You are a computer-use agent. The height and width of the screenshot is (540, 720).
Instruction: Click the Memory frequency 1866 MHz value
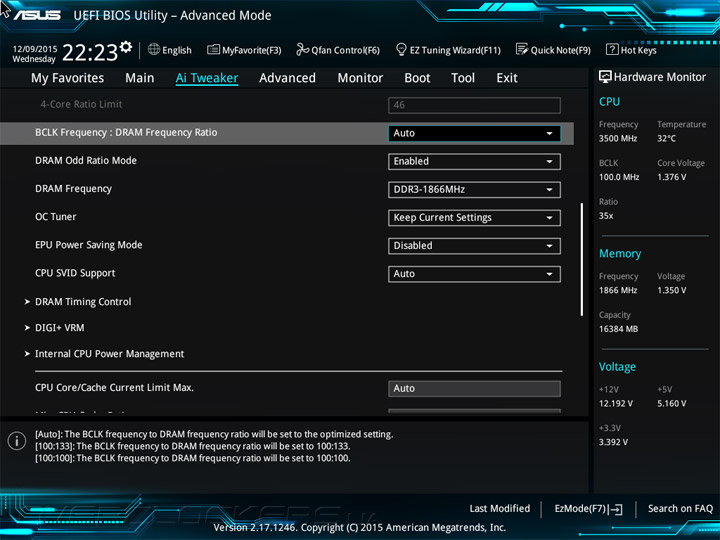pos(618,290)
